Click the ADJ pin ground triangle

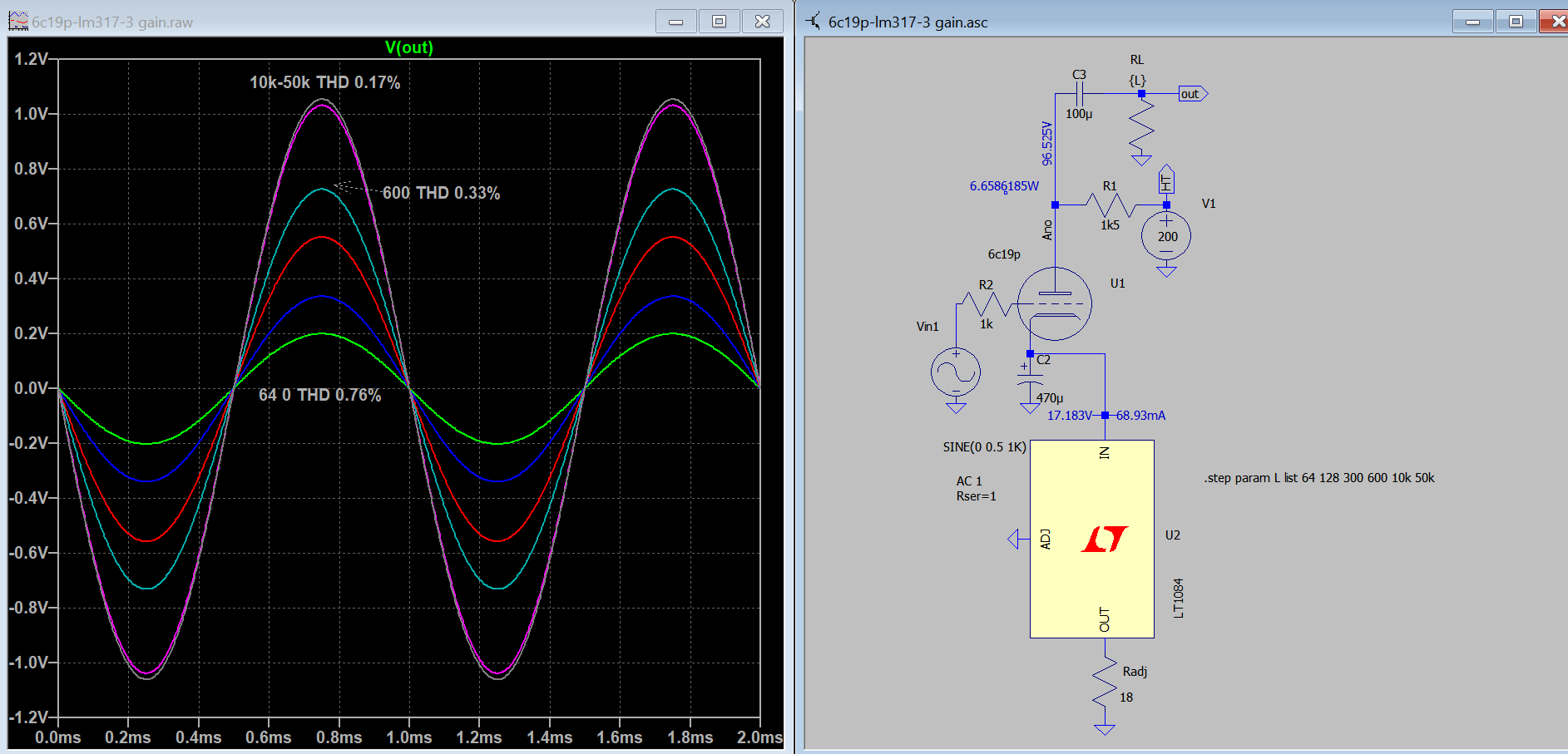(1013, 540)
